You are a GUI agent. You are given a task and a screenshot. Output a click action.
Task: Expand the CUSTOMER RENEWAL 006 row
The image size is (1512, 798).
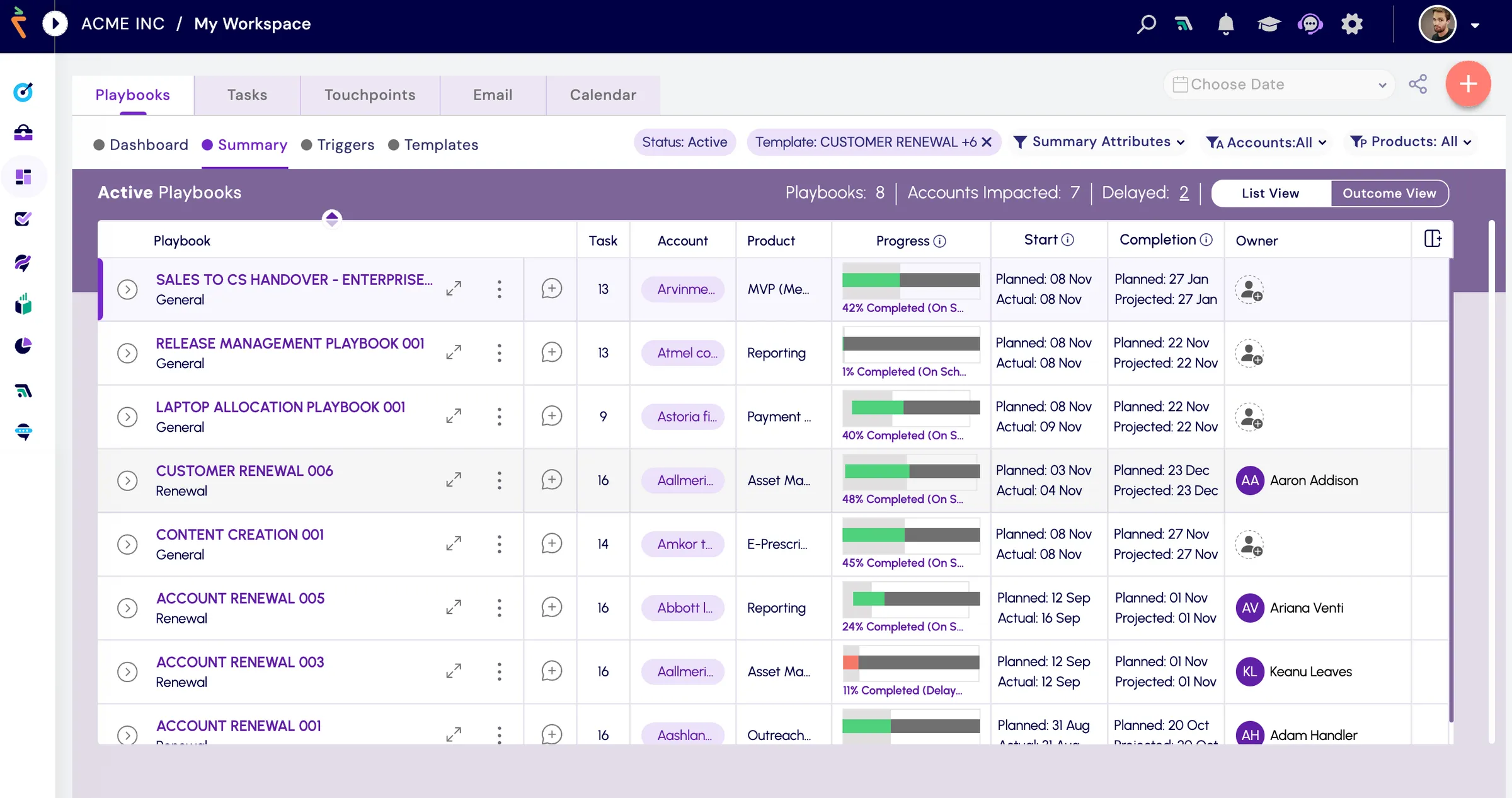click(x=128, y=480)
